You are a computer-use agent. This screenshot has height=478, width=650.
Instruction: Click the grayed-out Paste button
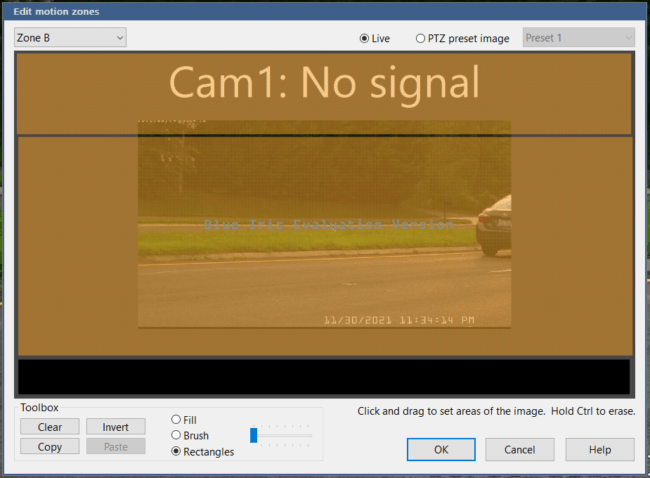[x=116, y=446]
